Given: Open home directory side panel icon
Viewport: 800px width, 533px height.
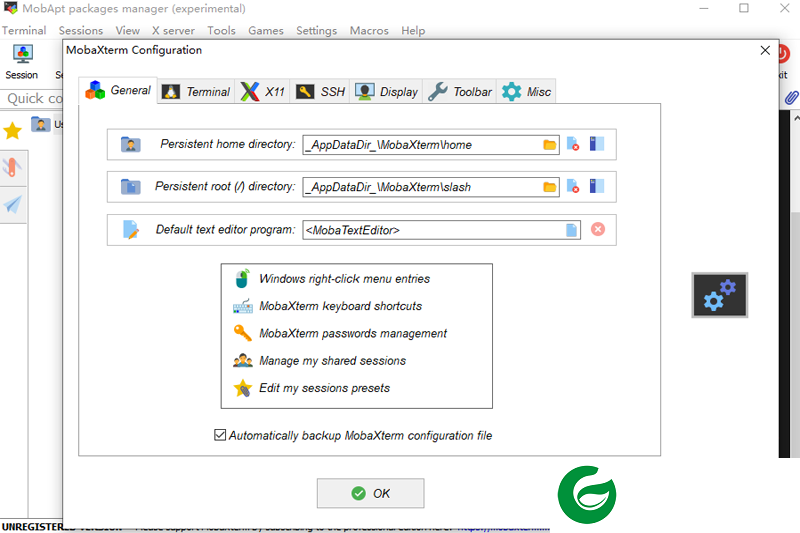Looking at the screenshot, I should 596,144.
